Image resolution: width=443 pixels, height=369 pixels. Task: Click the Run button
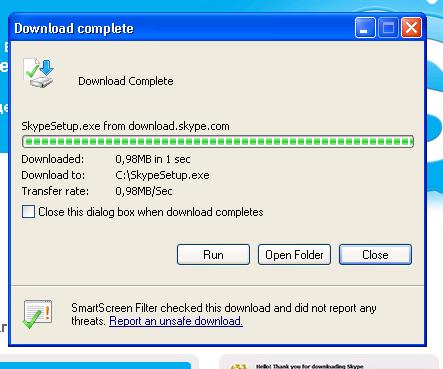[x=213, y=255]
